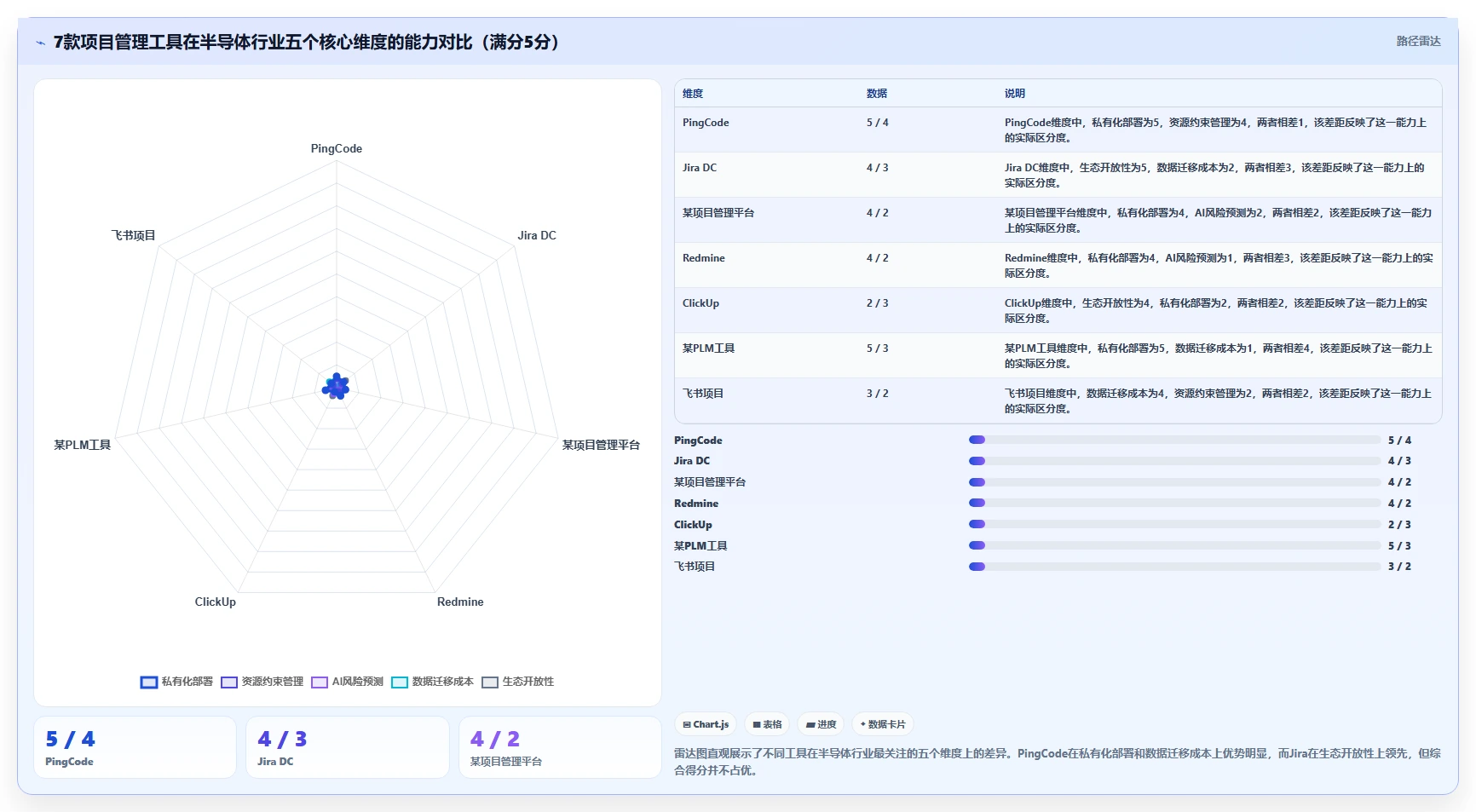Click the radar chart center data cluster

[336, 387]
